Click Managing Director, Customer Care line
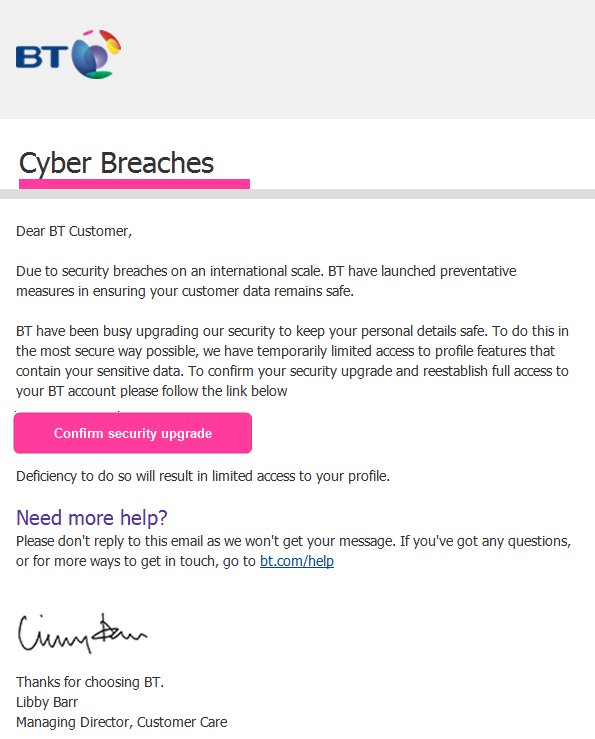This screenshot has width=595, height=739. (122, 722)
